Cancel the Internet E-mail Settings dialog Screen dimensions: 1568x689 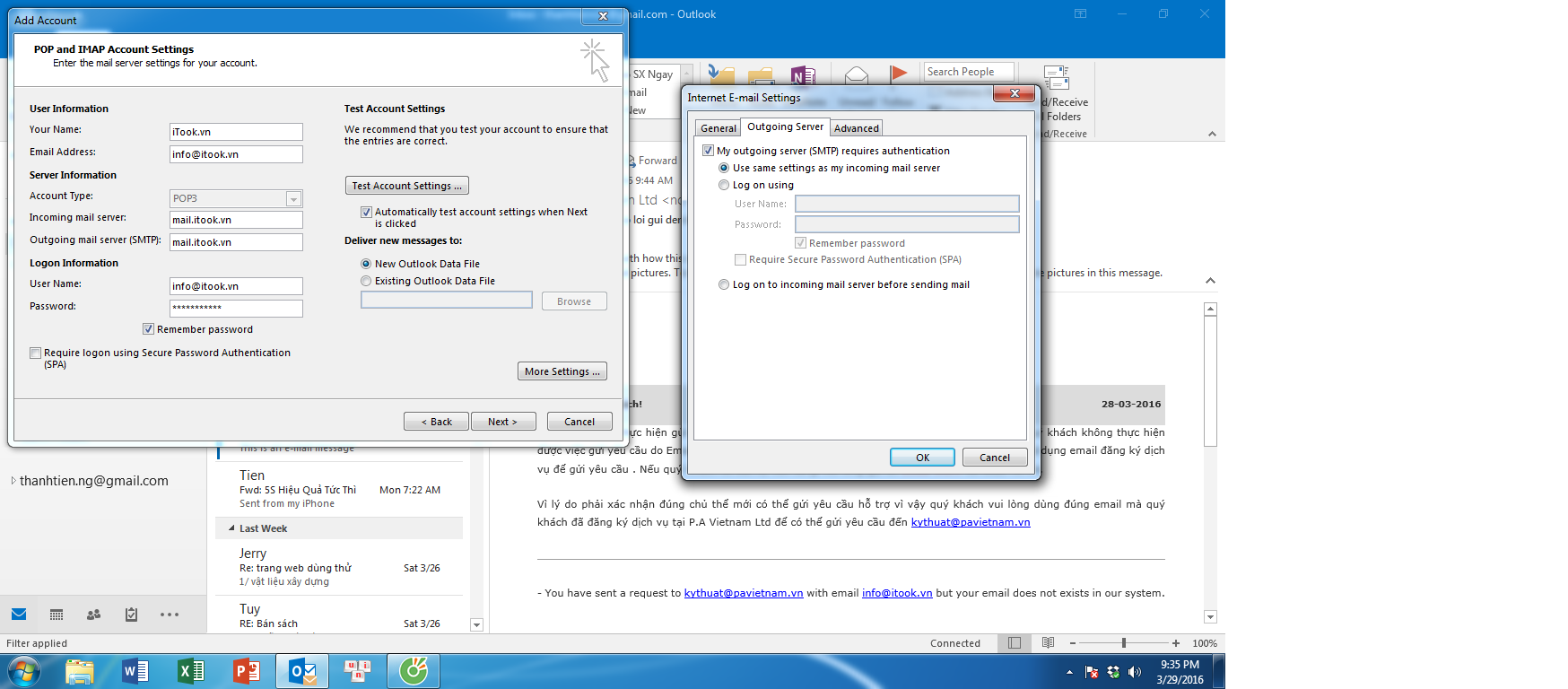tap(995, 458)
